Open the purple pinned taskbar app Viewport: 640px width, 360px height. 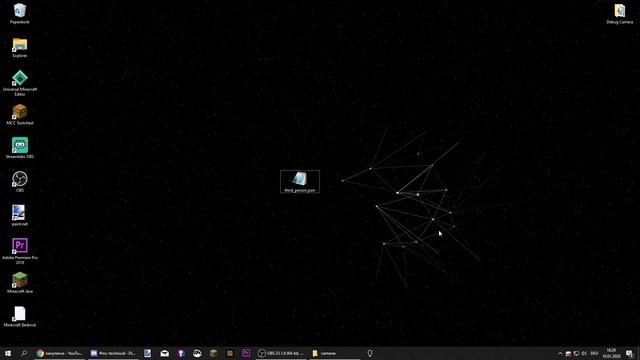tap(181, 353)
